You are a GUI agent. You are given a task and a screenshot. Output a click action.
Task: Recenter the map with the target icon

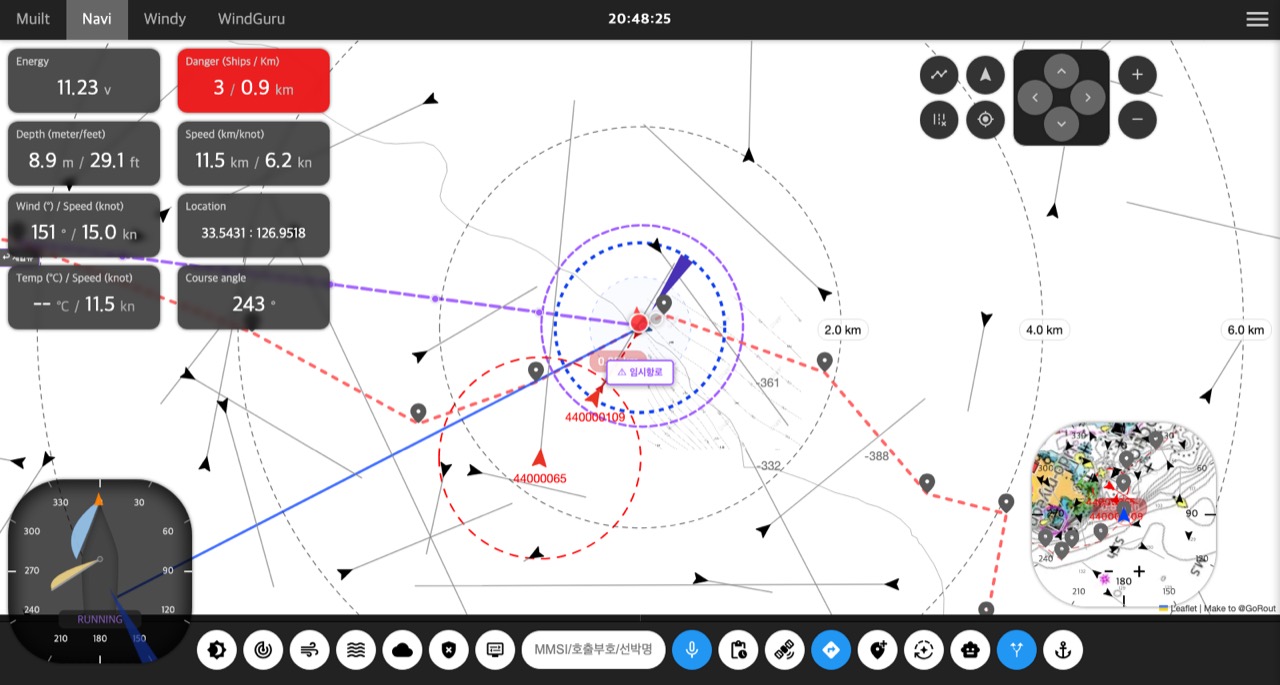click(985, 120)
